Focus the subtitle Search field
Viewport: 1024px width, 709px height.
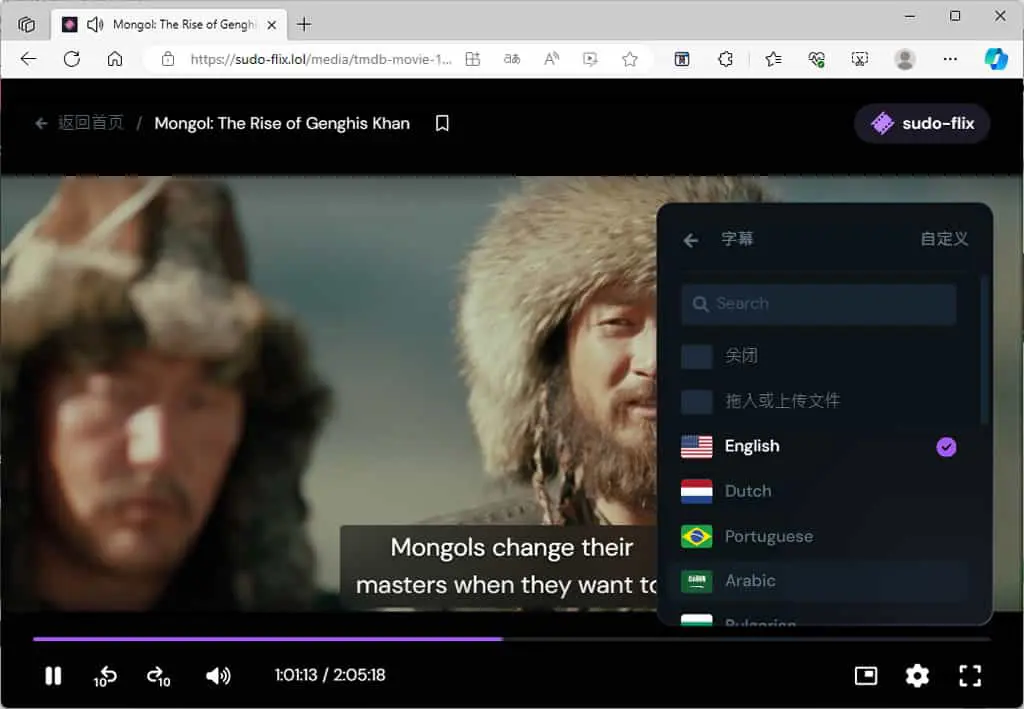click(819, 304)
